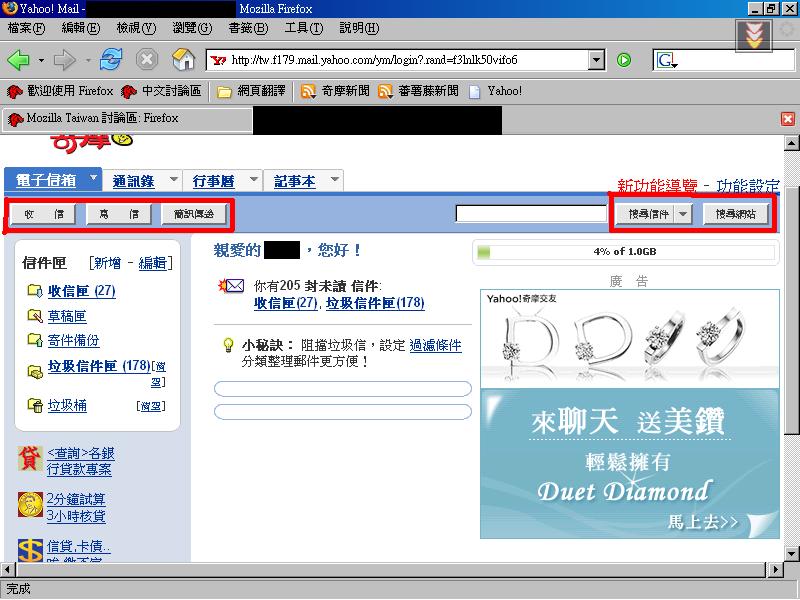Open the 過濾條件 filter link

click(435, 345)
